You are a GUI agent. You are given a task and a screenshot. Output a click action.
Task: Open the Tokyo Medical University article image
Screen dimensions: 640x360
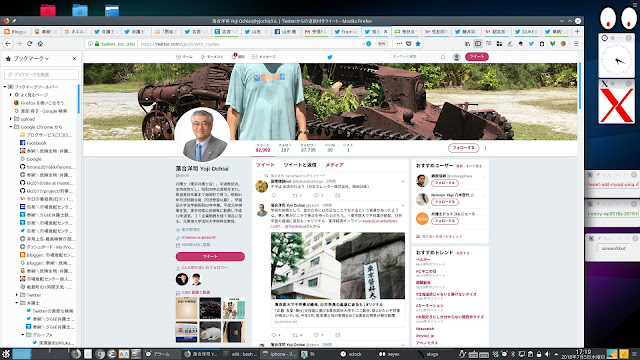click(x=338, y=266)
